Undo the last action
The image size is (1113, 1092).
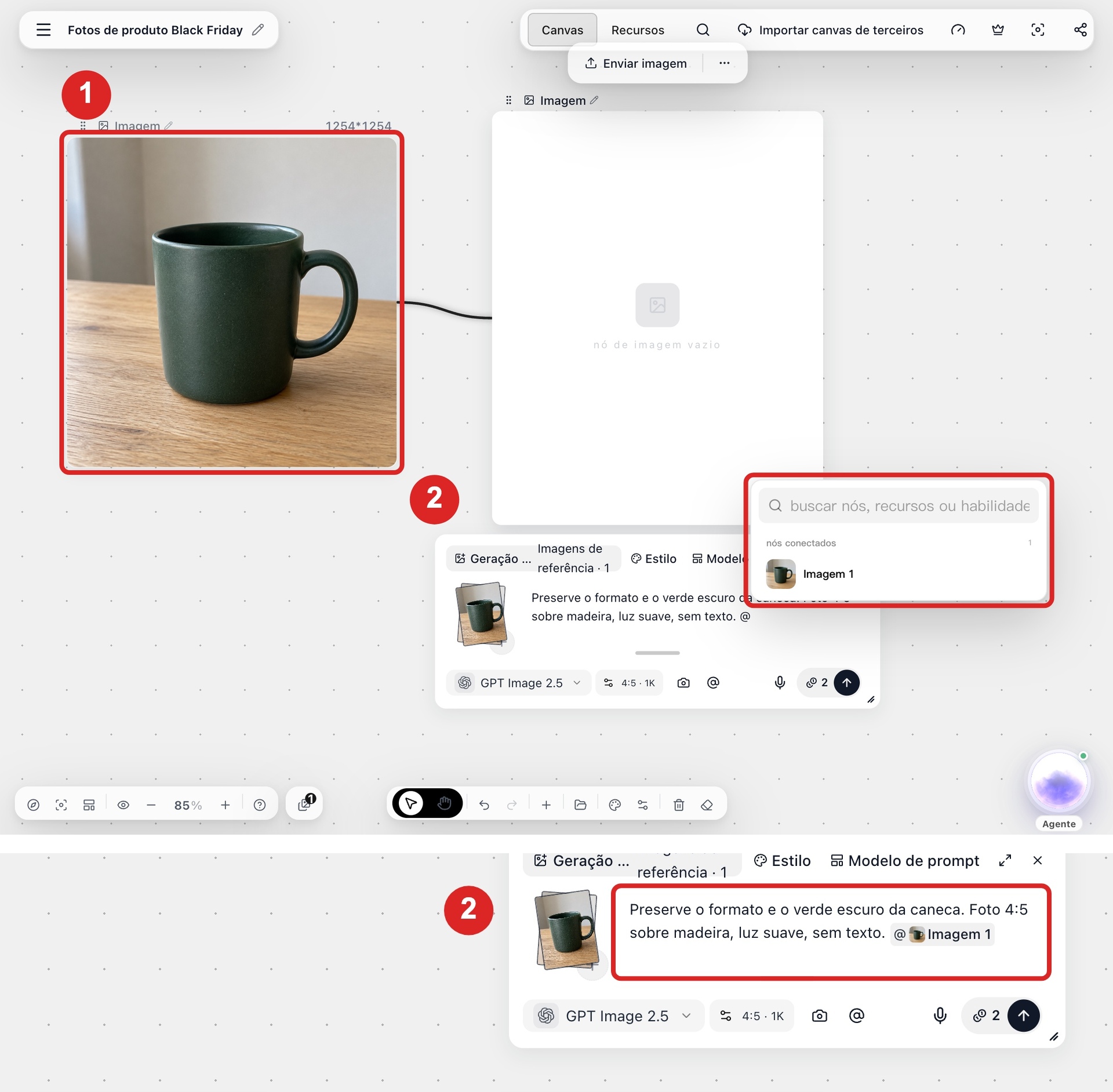(x=484, y=805)
